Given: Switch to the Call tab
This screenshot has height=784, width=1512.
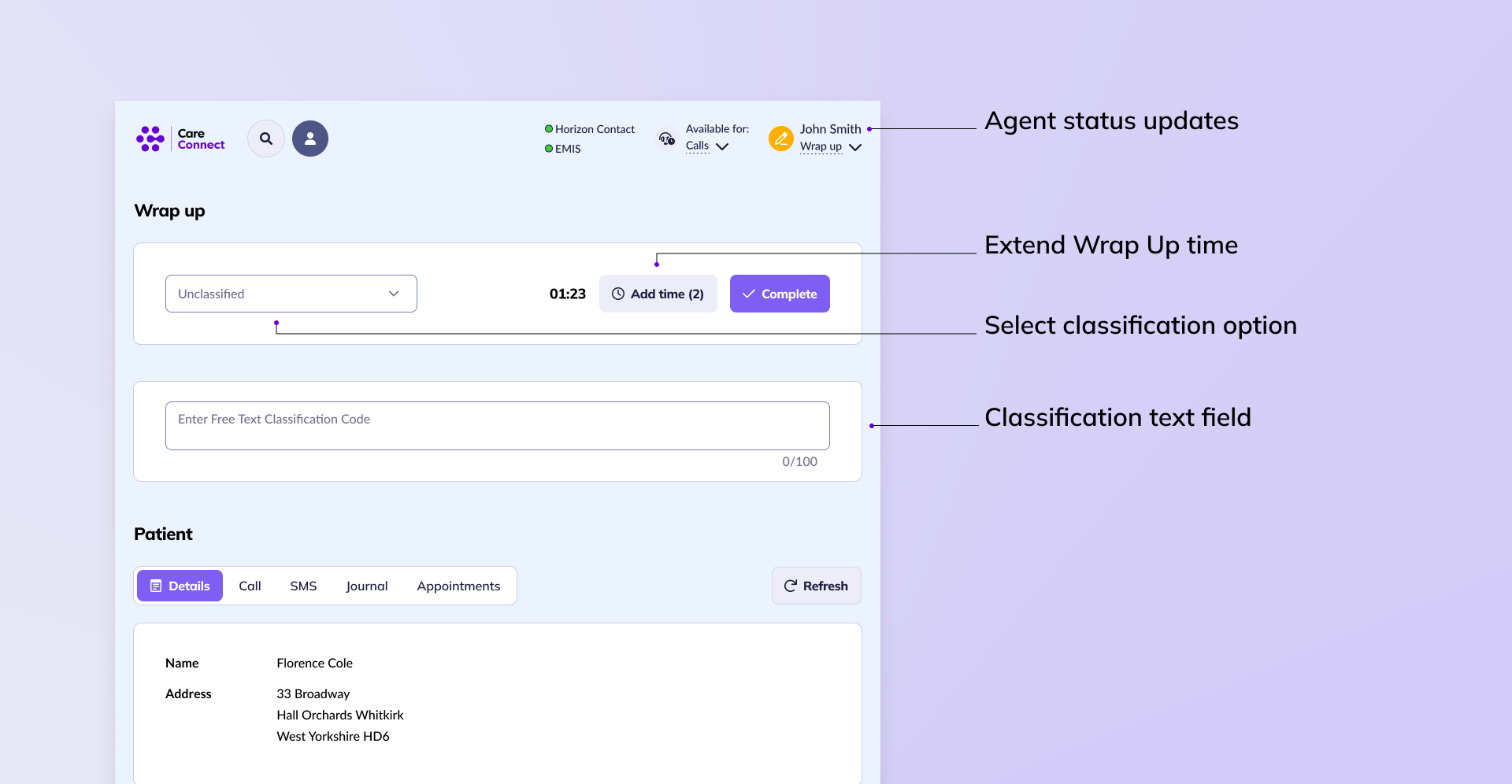Looking at the screenshot, I should [x=250, y=586].
